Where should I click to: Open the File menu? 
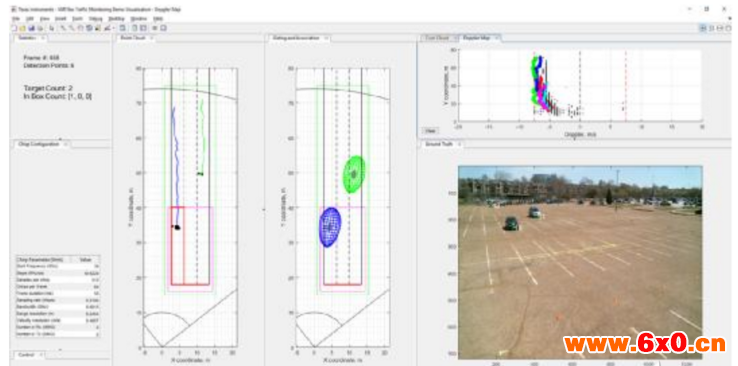coord(16,19)
